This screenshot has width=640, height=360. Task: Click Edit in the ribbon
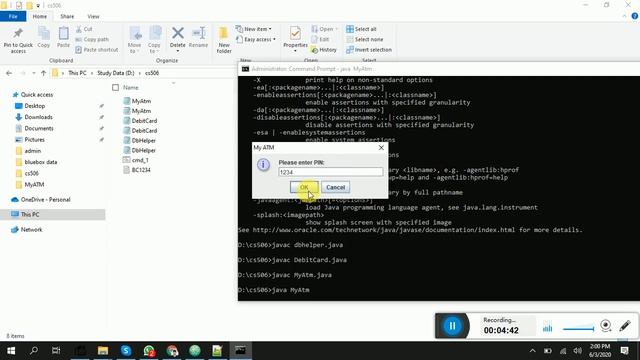(x=320, y=39)
